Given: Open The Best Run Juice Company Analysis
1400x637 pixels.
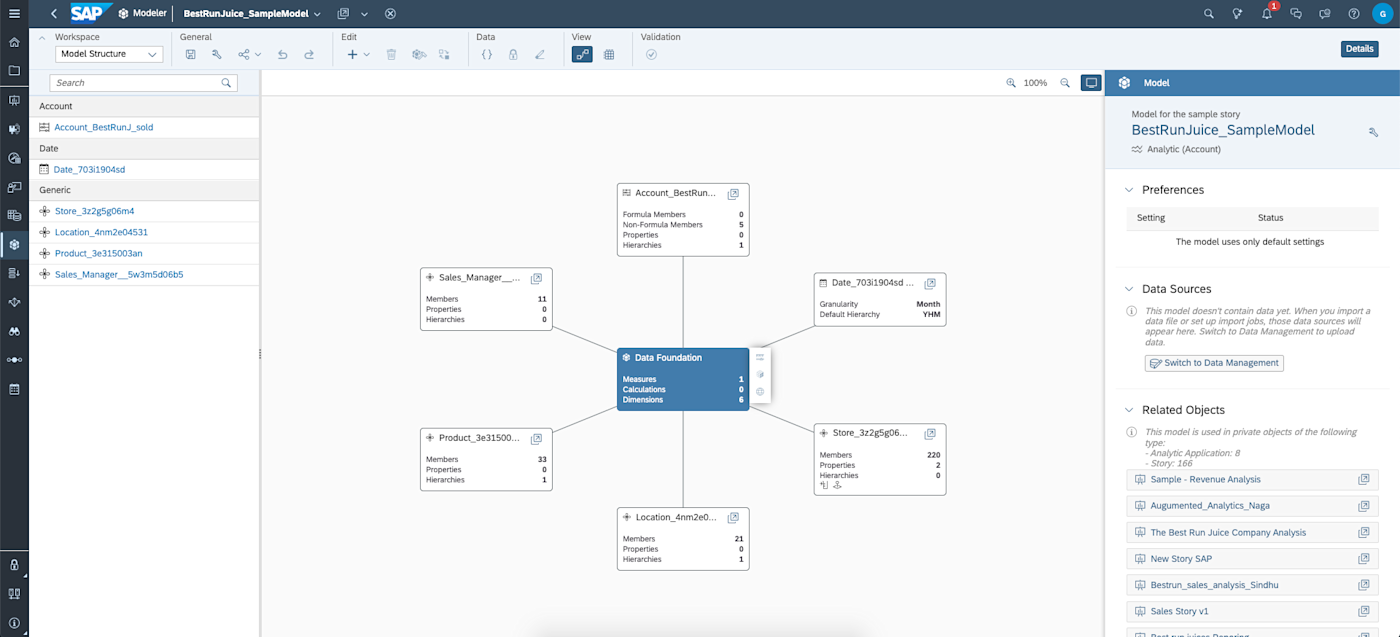Looking at the screenshot, I should click(x=1253, y=532).
